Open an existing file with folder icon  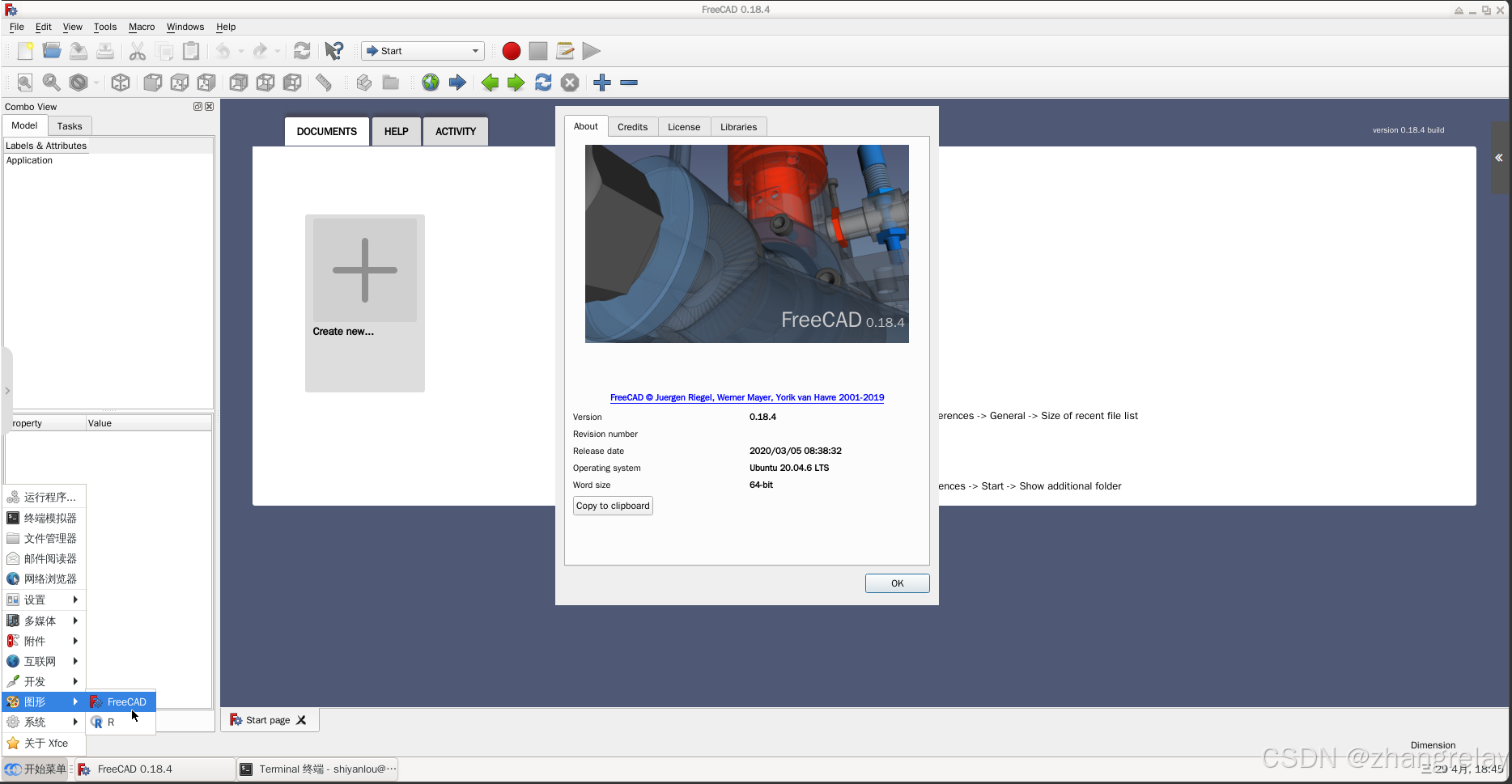click(52, 51)
